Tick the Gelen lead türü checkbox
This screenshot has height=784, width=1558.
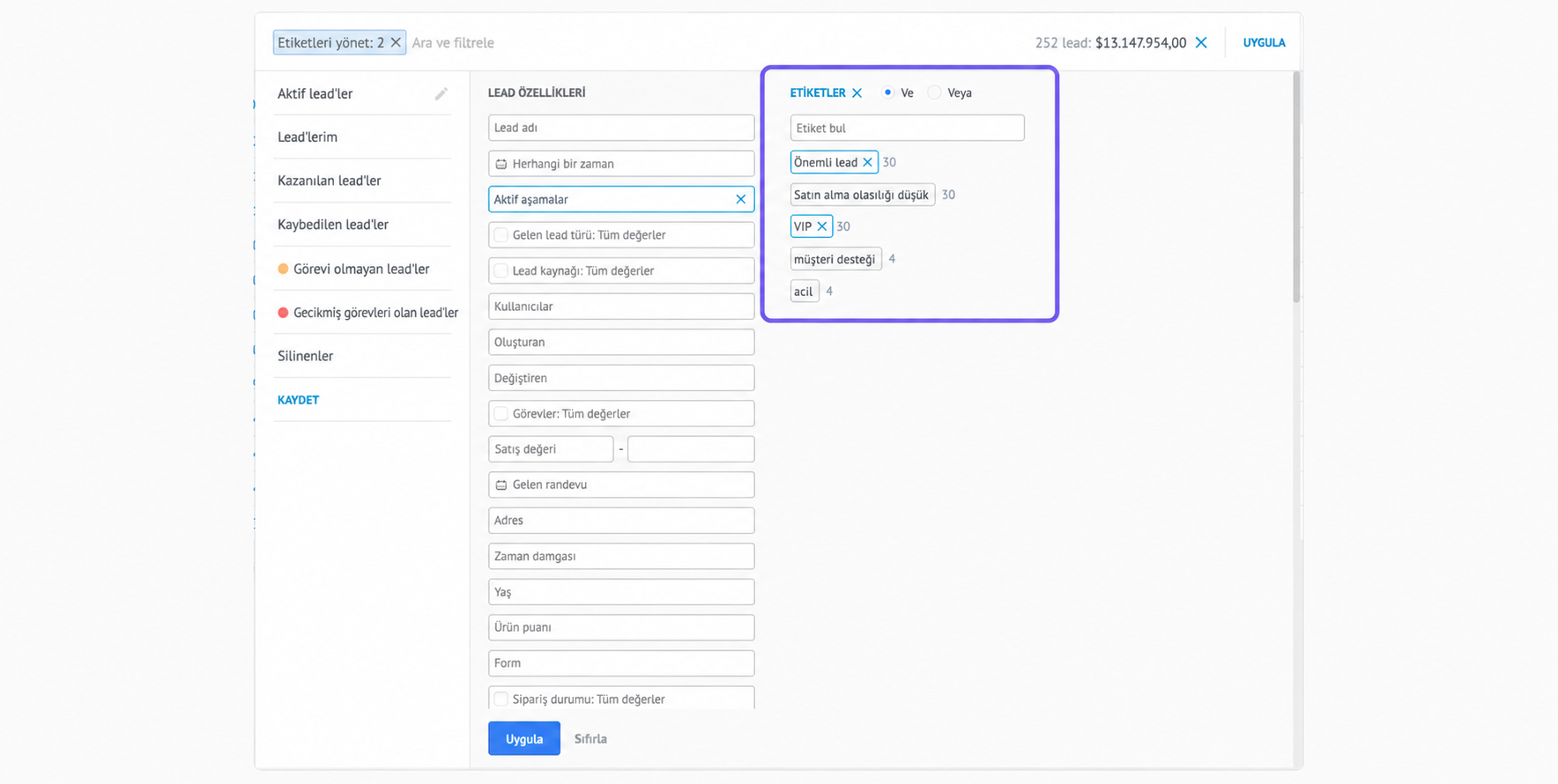pos(501,235)
